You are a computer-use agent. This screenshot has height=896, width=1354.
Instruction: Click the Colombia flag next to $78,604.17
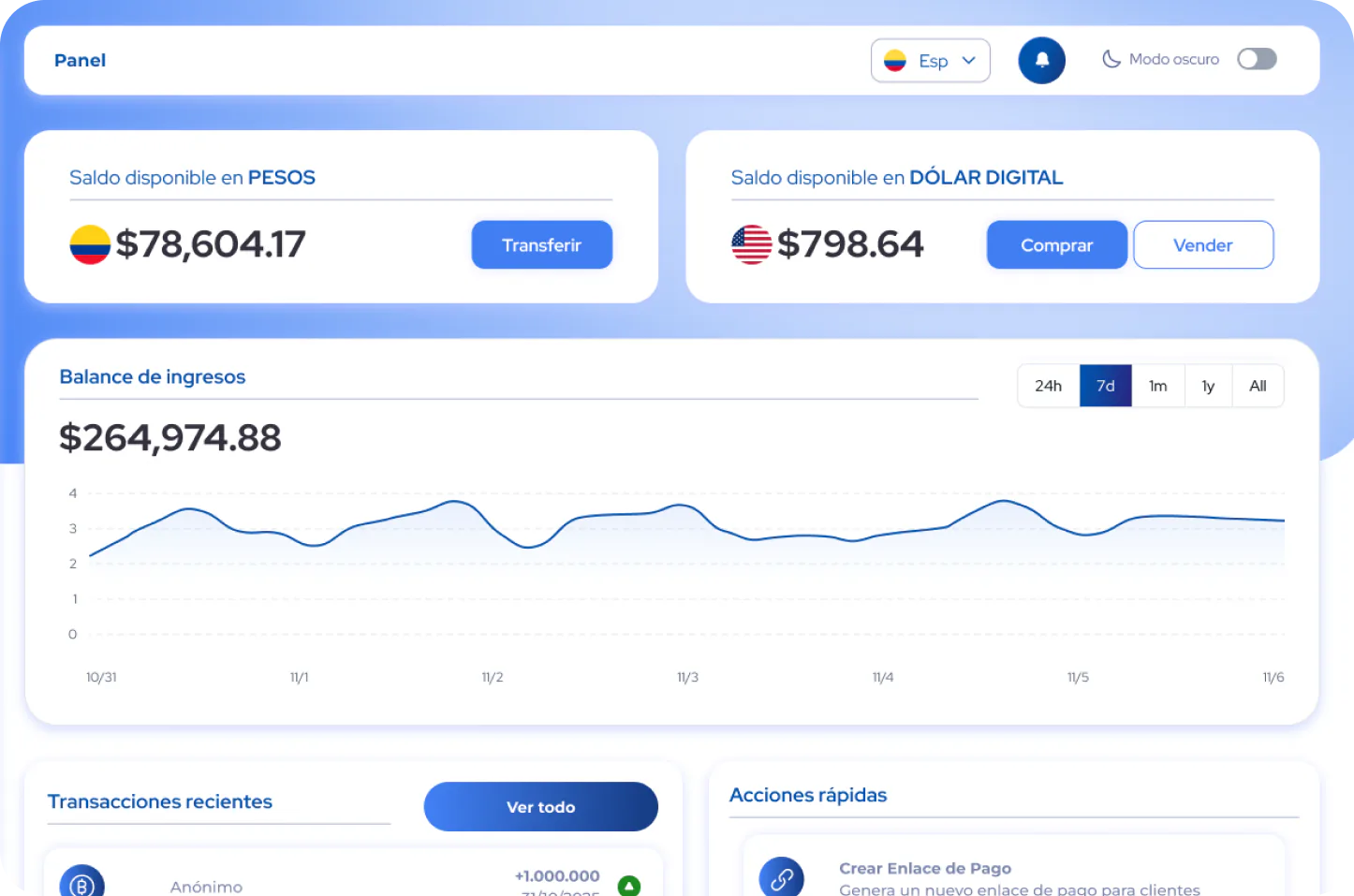90,244
